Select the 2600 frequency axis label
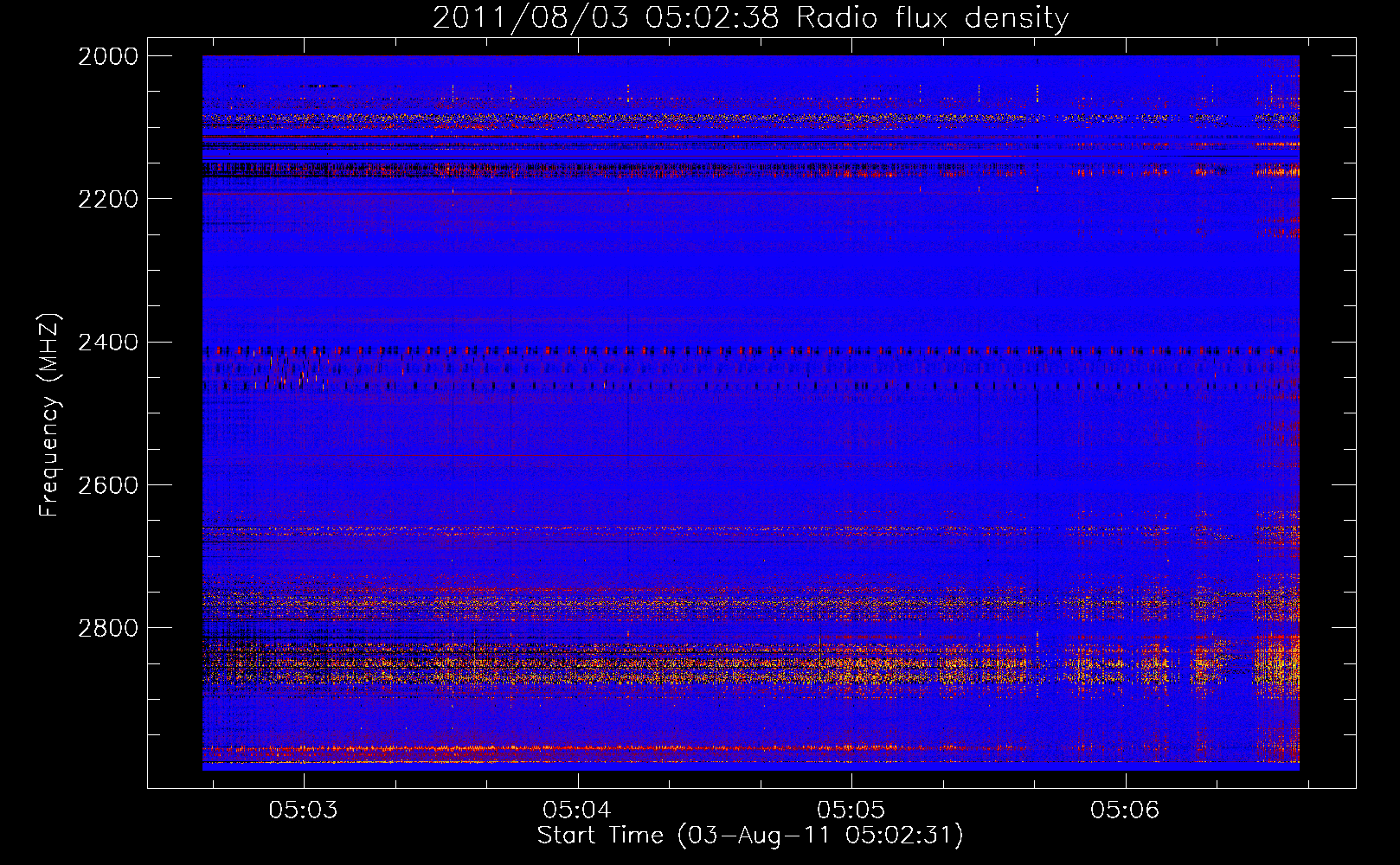Viewport: 1400px width, 865px height. (108, 485)
